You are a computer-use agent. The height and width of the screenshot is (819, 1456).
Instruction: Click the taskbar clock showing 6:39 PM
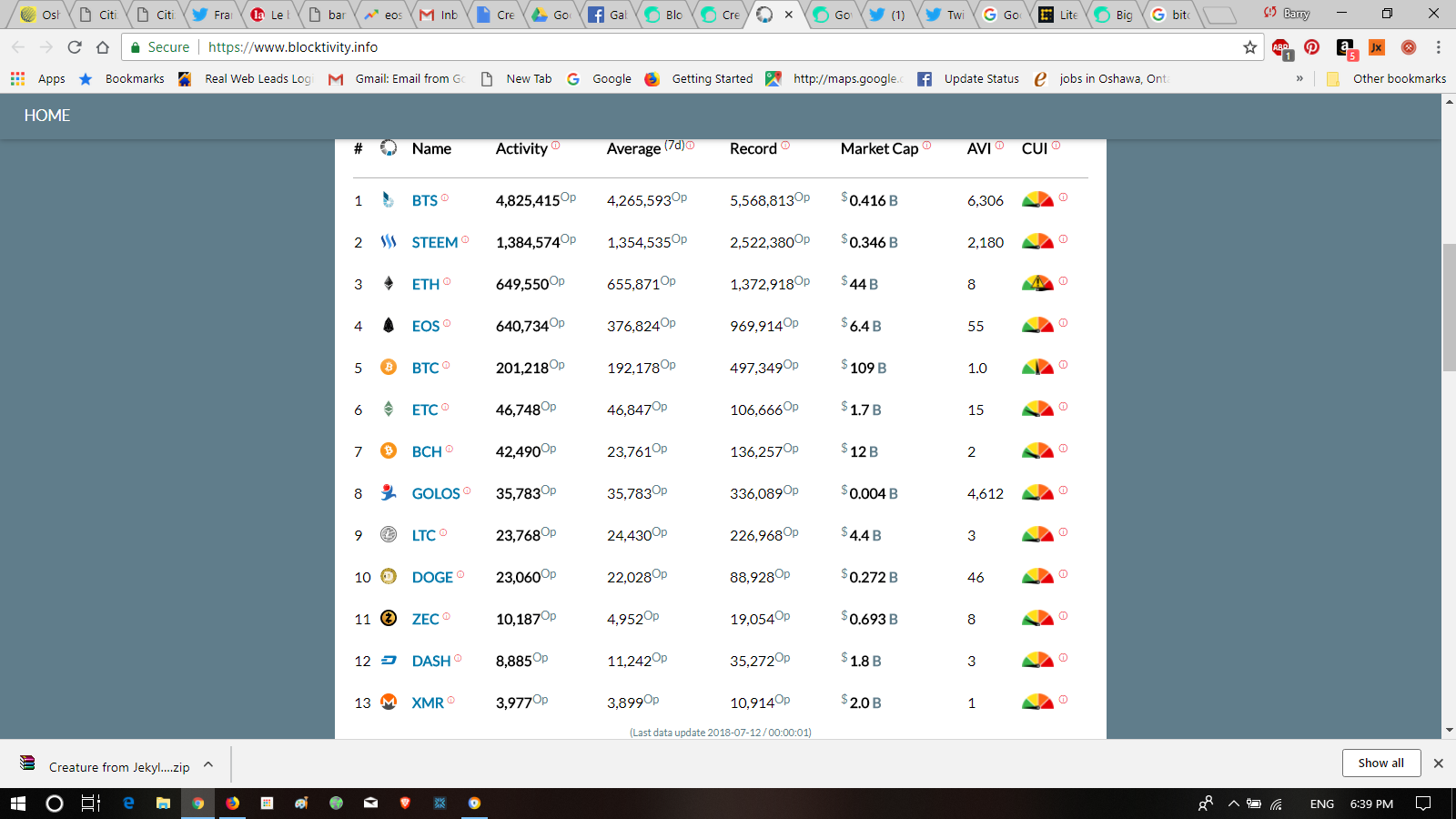coord(1371,804)
